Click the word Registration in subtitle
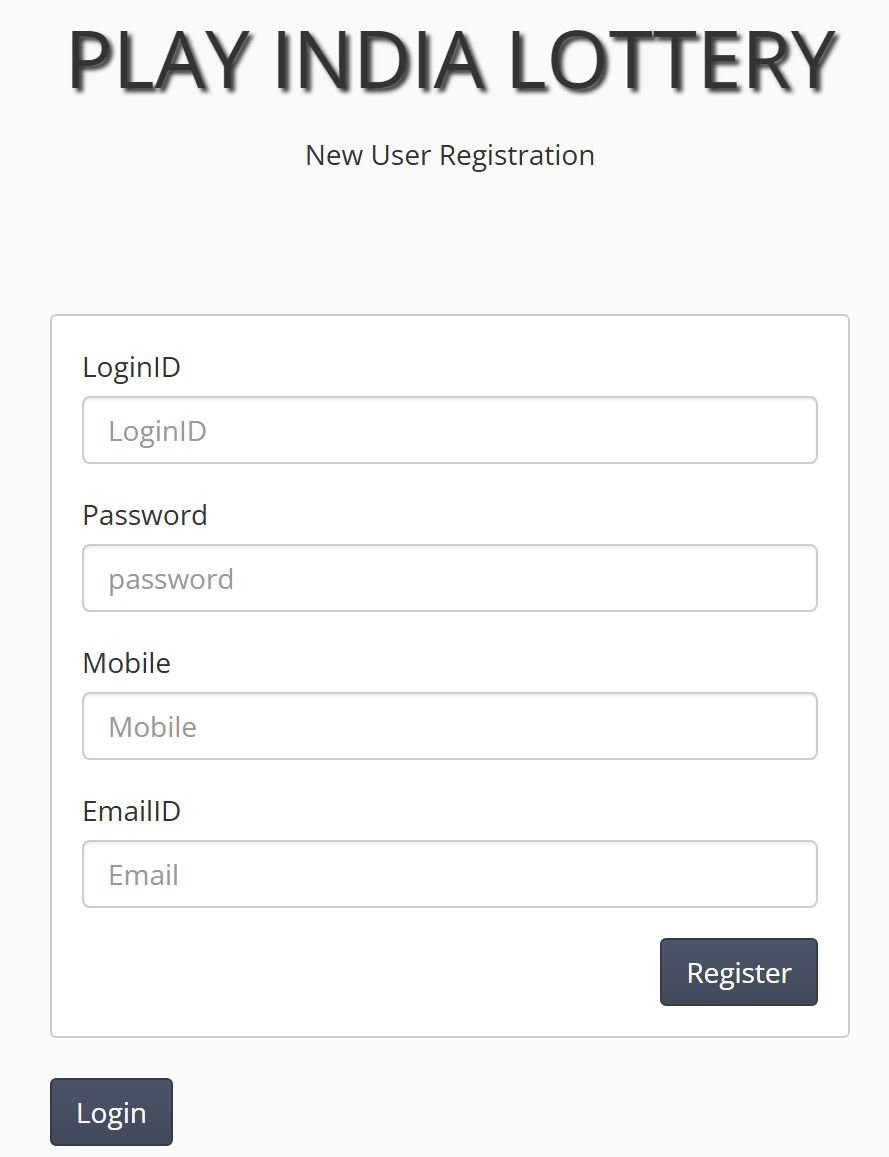889x1157 pixels. click(516, 156)
